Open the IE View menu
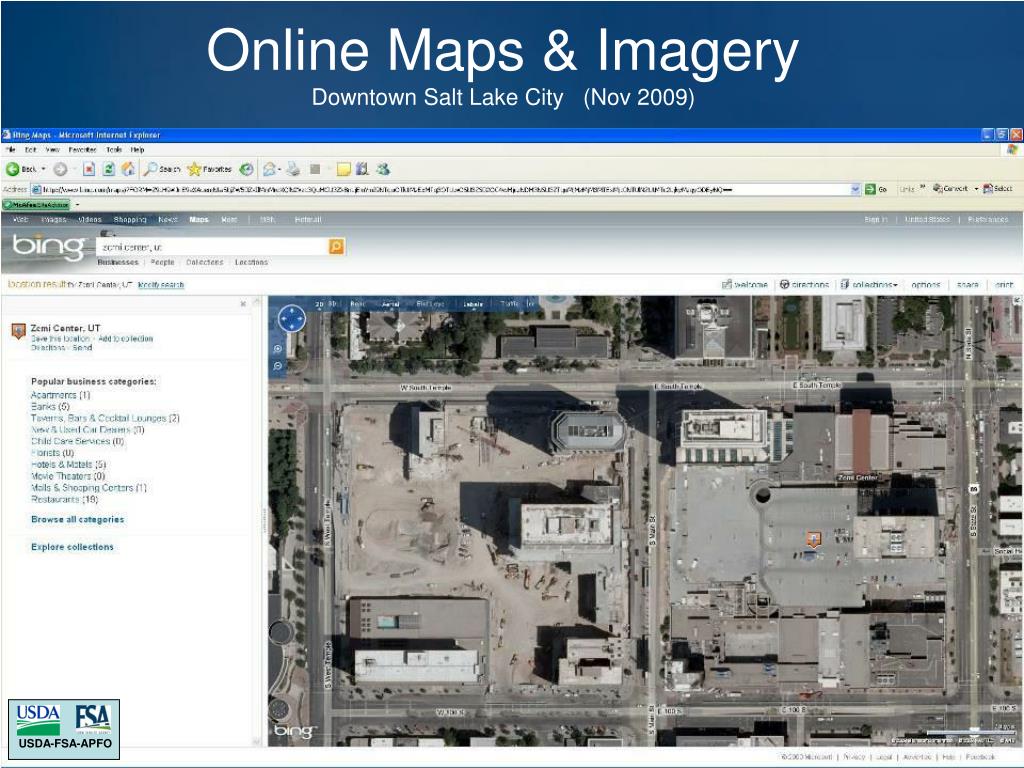This screenshot has height=768, width=1024. (x=52, y=150)
